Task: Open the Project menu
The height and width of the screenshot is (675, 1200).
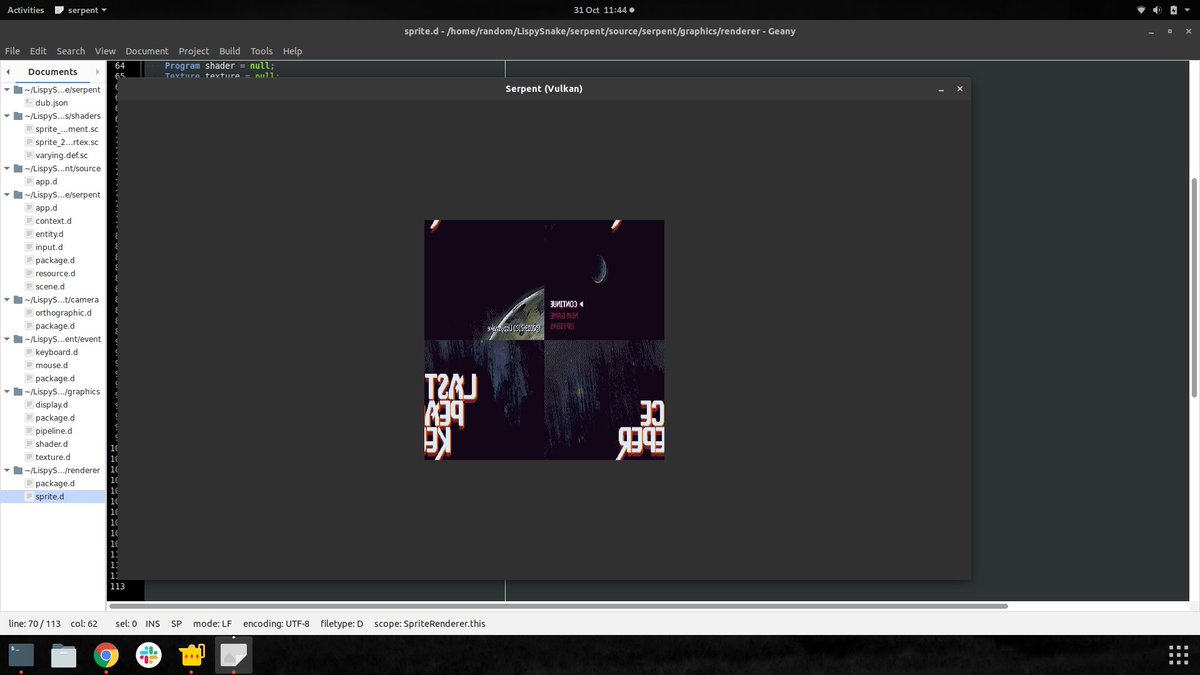Action: coord(194,51)
